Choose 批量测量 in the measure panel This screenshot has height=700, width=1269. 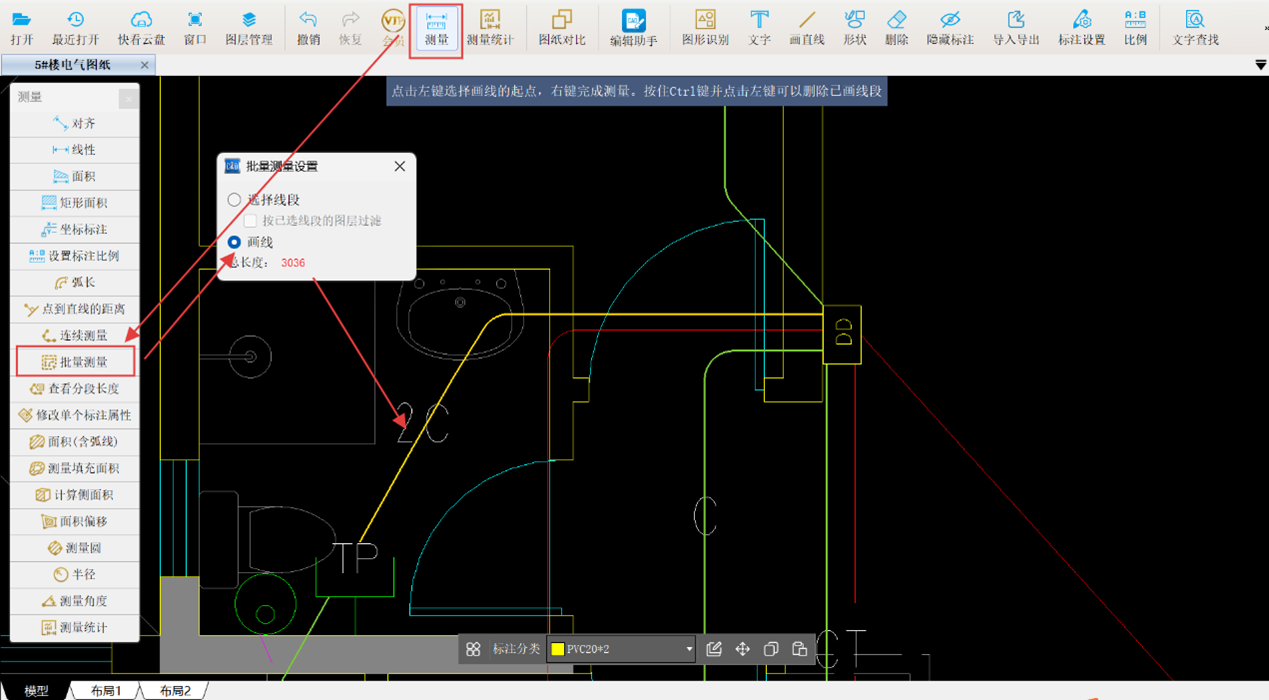tap(75, 362)
